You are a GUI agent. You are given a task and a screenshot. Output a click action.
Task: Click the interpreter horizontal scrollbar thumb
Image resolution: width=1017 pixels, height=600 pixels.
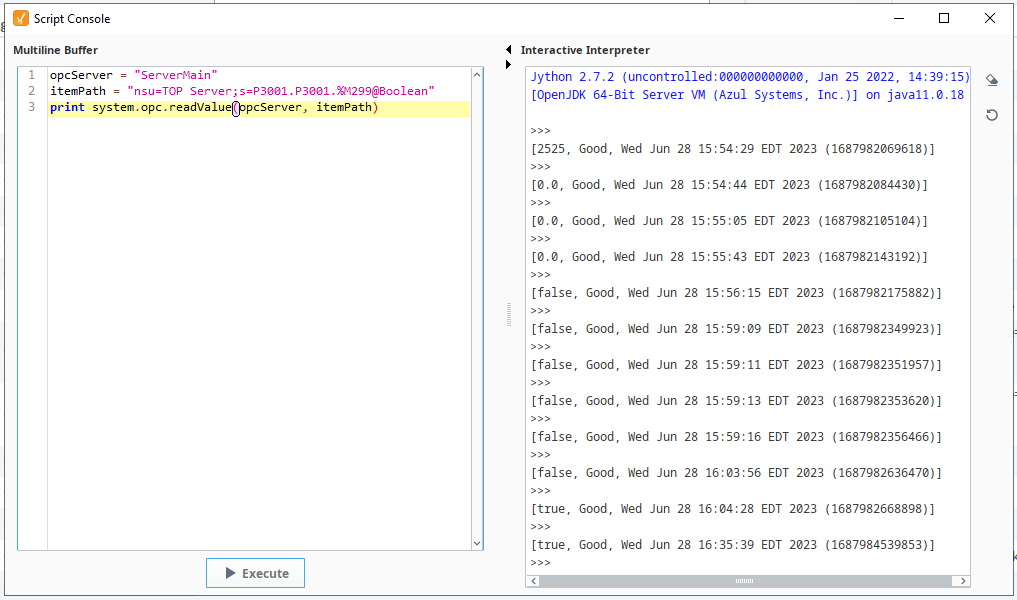point(745,581)
